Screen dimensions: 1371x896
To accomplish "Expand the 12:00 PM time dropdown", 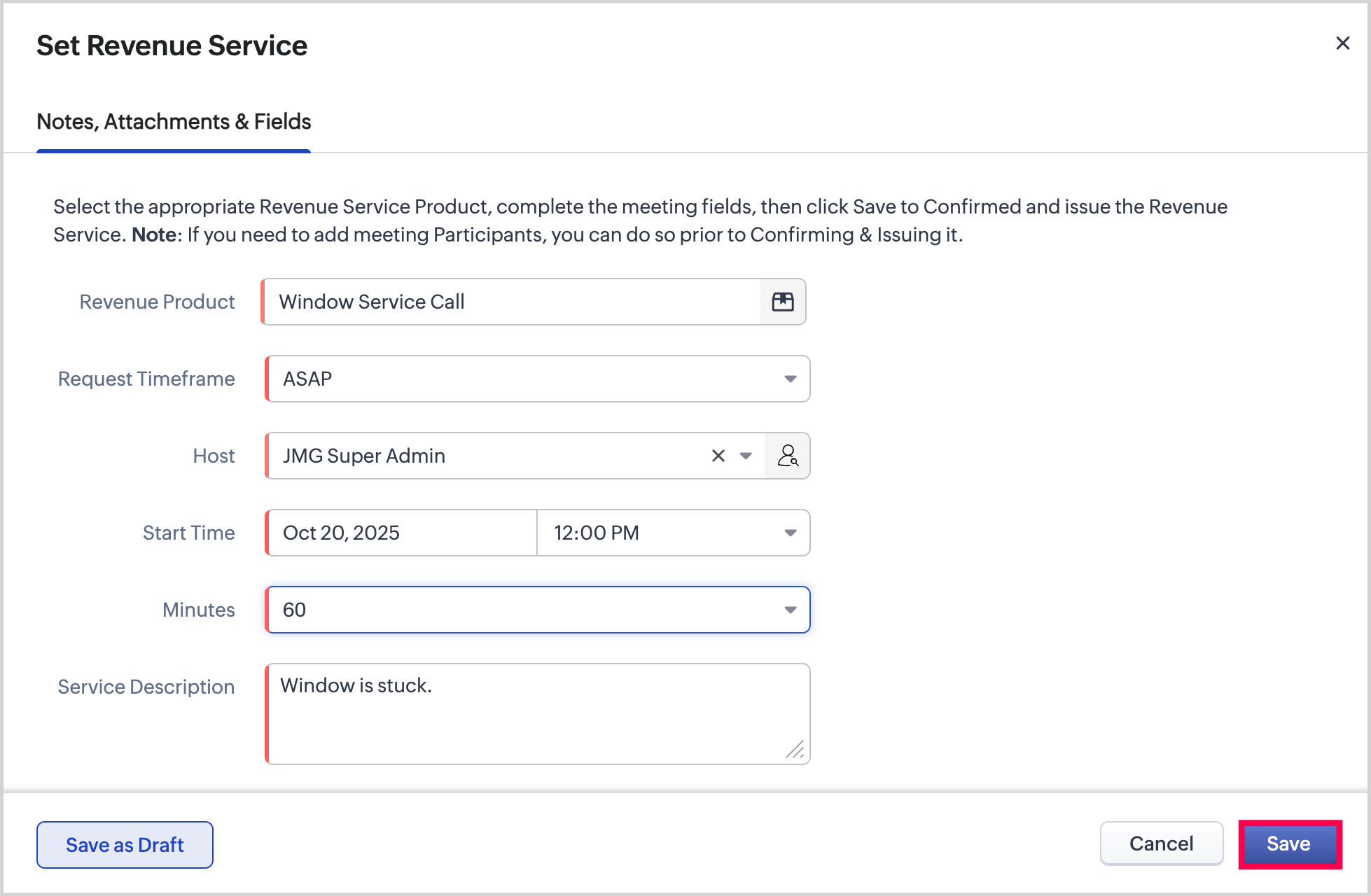I will 790,533.
